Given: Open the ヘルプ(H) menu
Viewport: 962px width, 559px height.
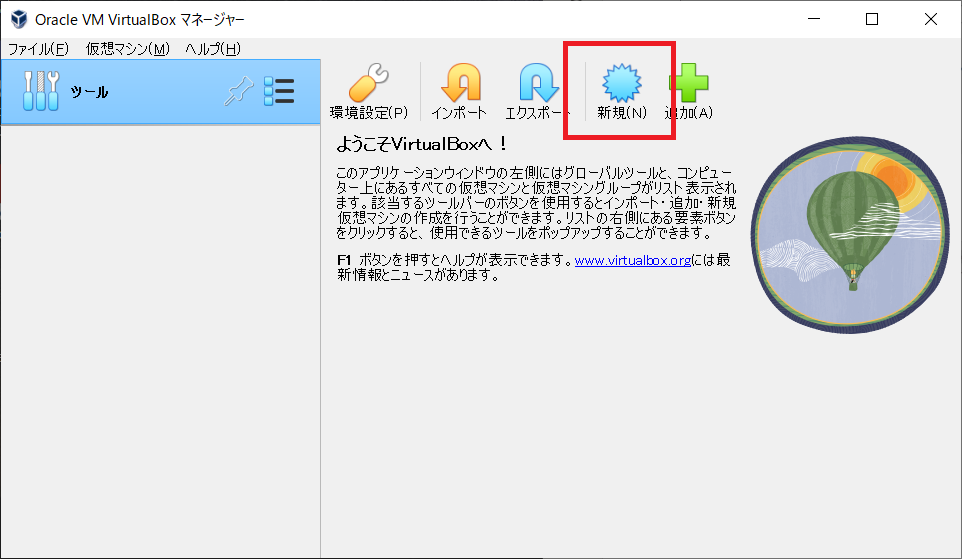Looking at the screenshot, I should pos(212,49).
